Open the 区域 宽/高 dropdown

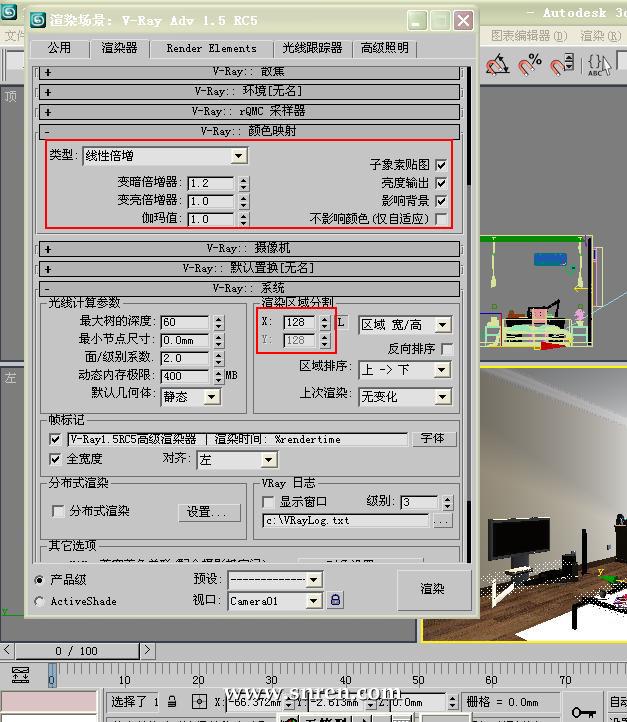[x=405, y=325]
